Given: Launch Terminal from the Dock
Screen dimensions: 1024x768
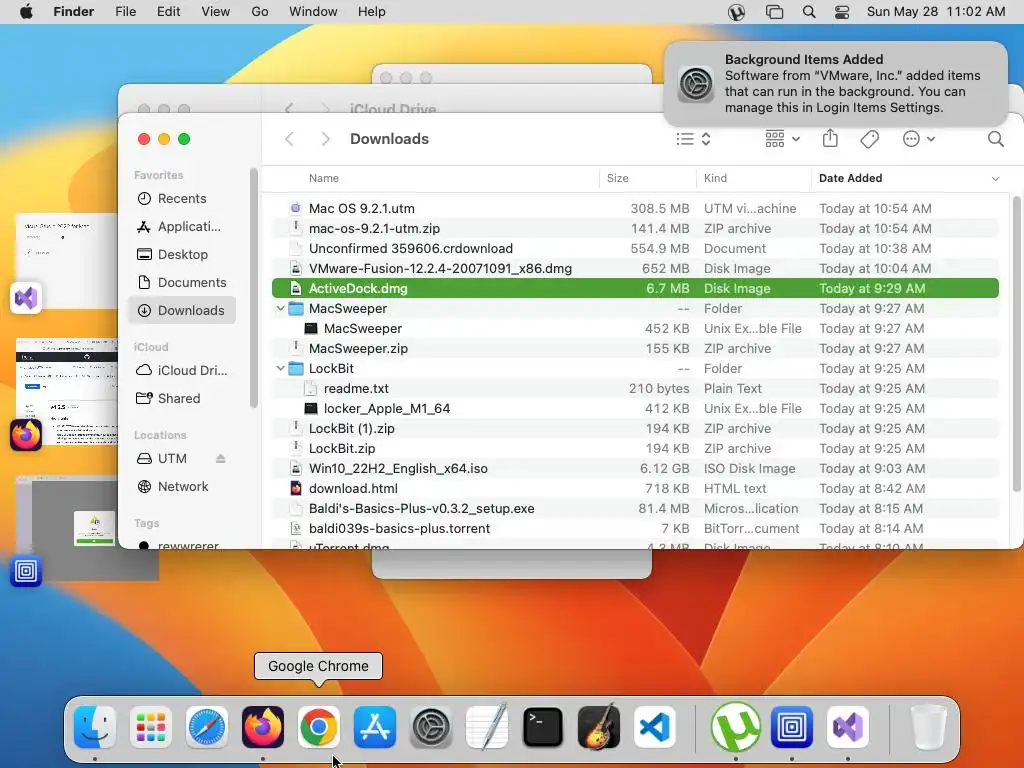Looking at the screenshot, I should [x=543, y=726].
